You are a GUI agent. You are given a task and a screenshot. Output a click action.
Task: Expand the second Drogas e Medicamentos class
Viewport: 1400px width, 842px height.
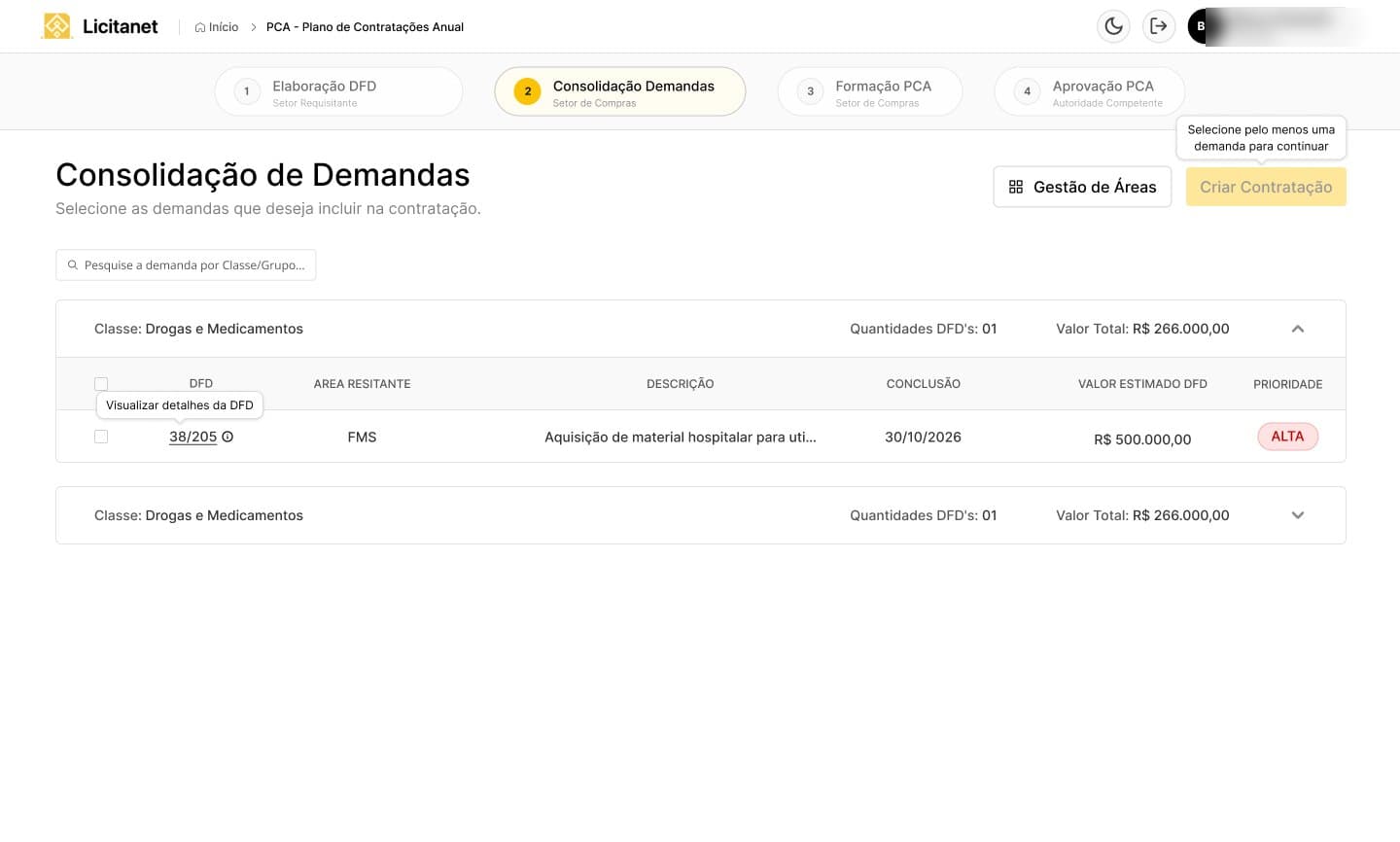[1297, 515]
